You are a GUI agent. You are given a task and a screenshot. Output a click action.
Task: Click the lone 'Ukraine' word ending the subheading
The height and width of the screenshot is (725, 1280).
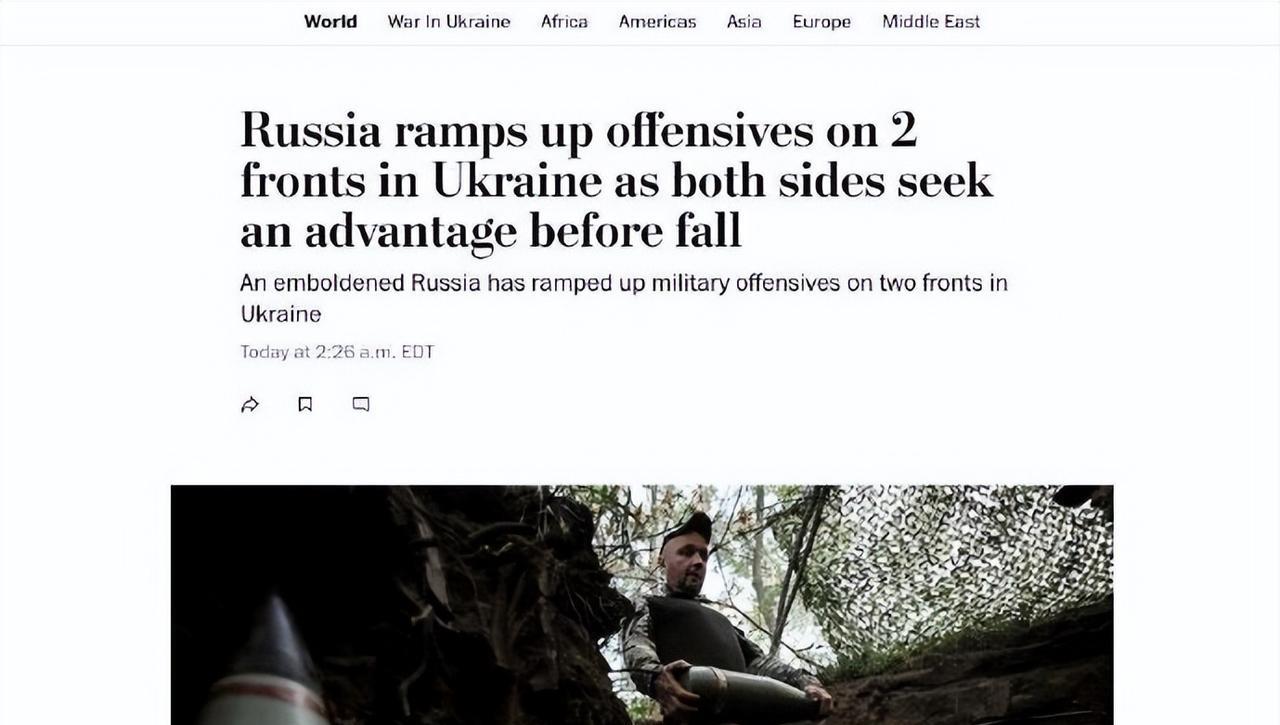click(281, 314)
